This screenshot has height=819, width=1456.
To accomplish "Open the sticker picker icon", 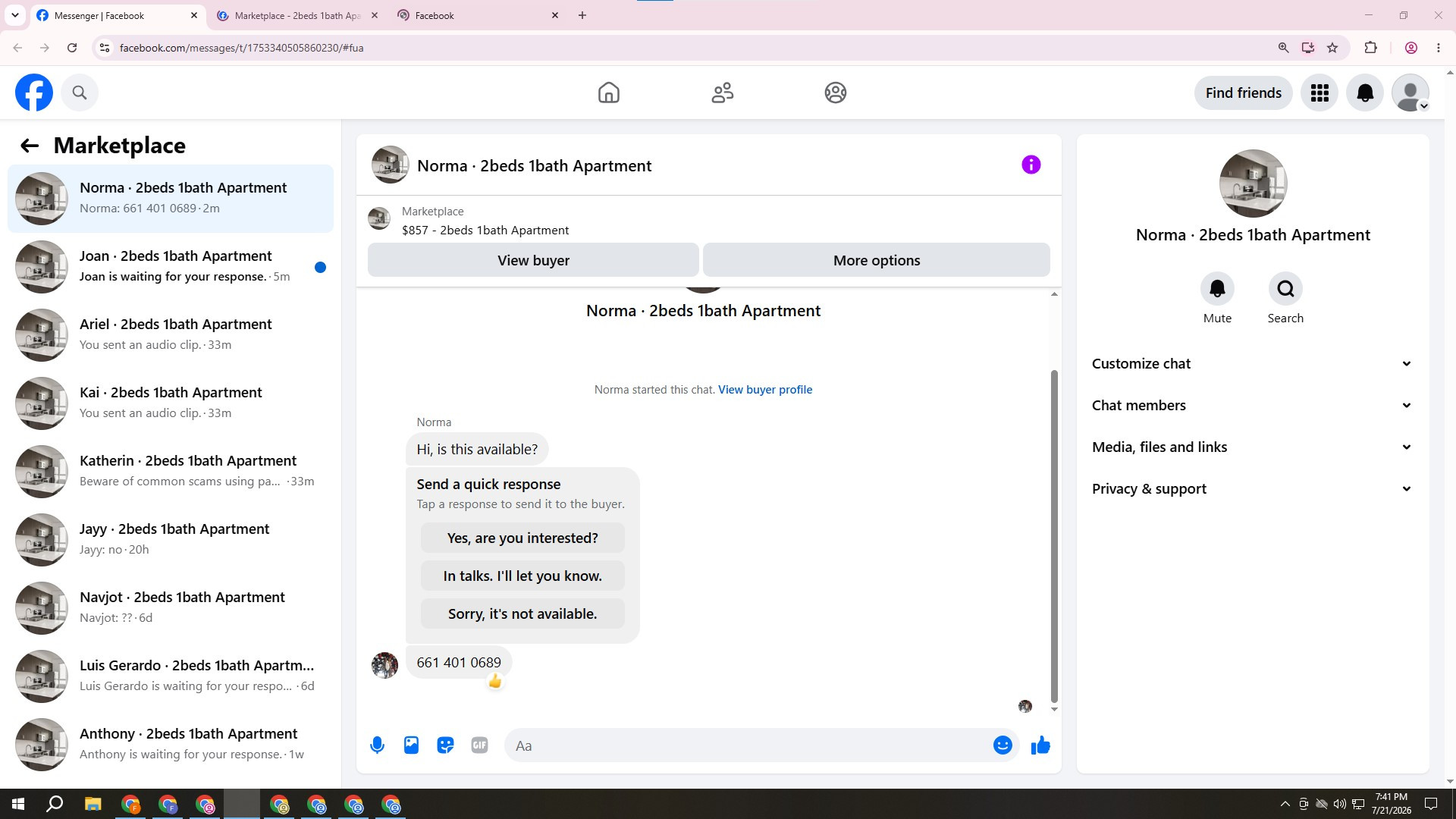I will tap(445, 745).
